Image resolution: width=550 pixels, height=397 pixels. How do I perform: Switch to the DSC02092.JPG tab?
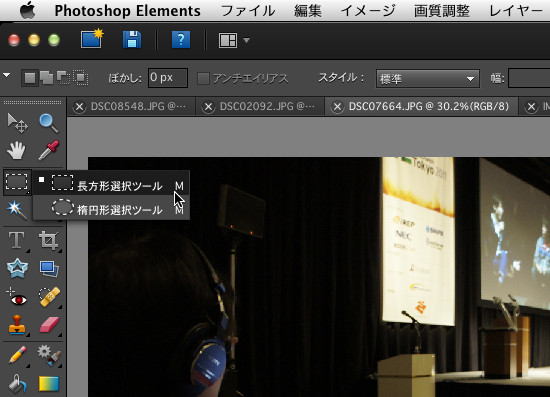click(x=267, y=106)
